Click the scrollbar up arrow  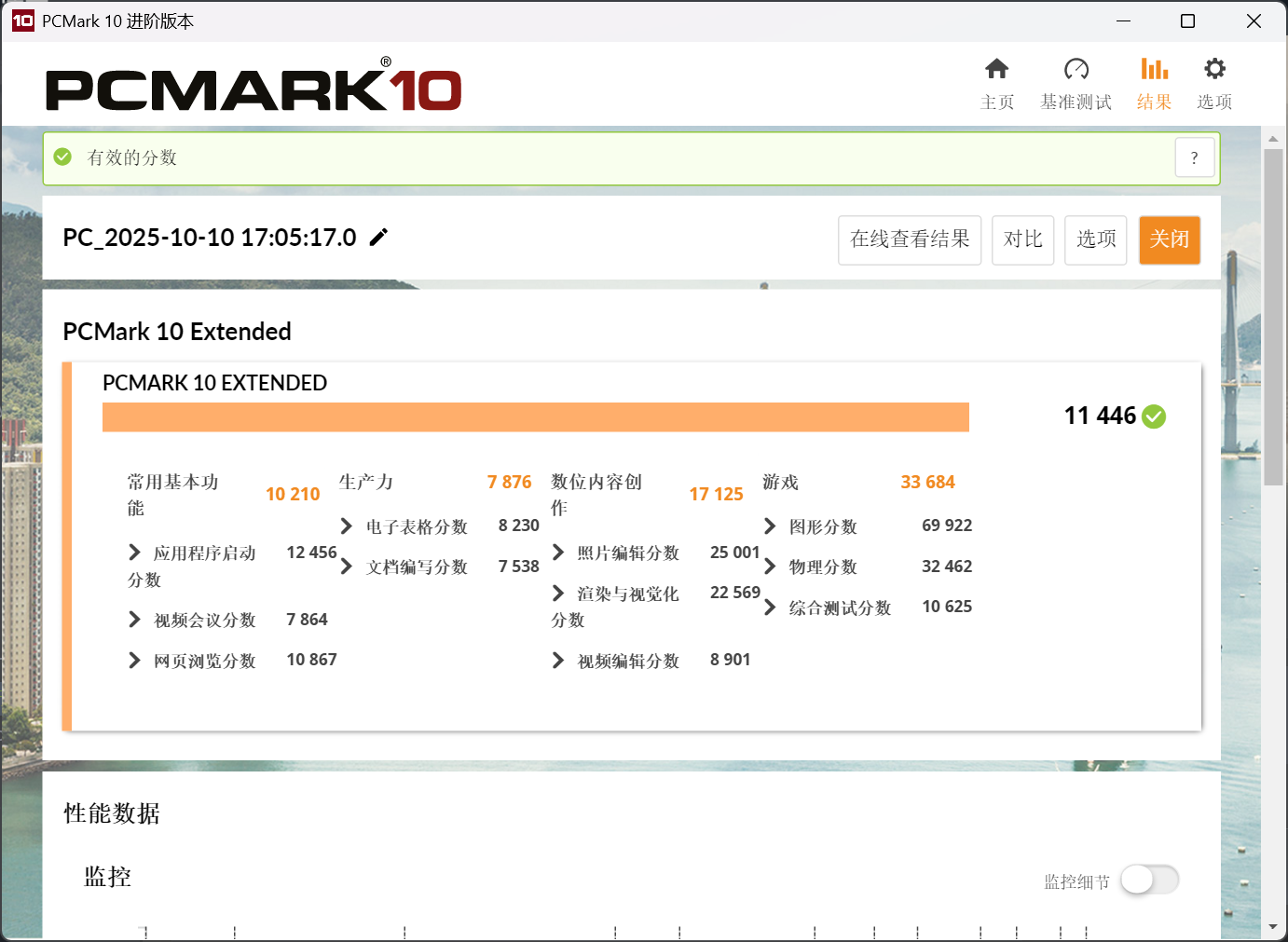click(x=1273, y=139)
